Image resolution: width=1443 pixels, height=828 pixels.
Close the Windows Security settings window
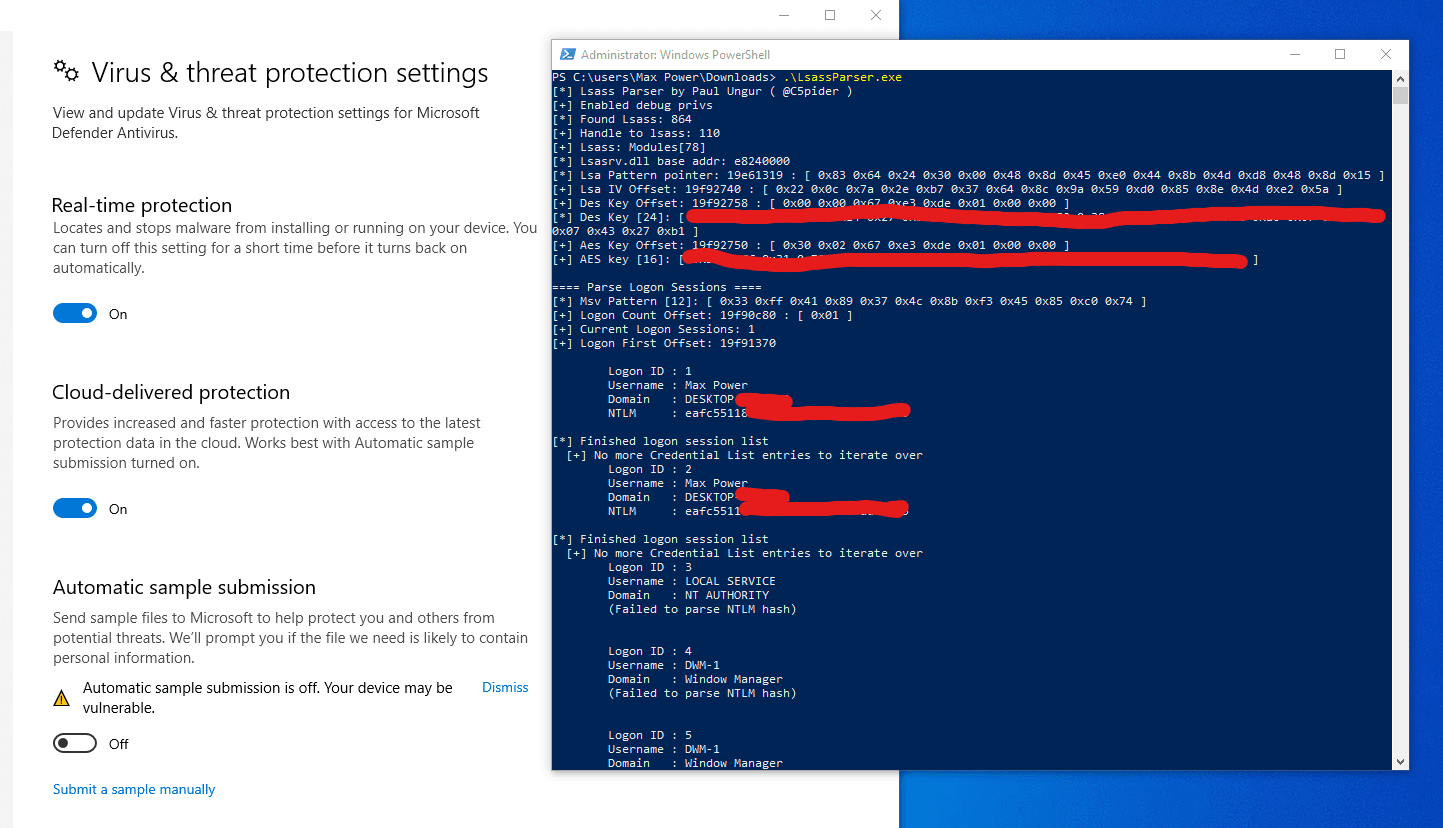[876, 15]
